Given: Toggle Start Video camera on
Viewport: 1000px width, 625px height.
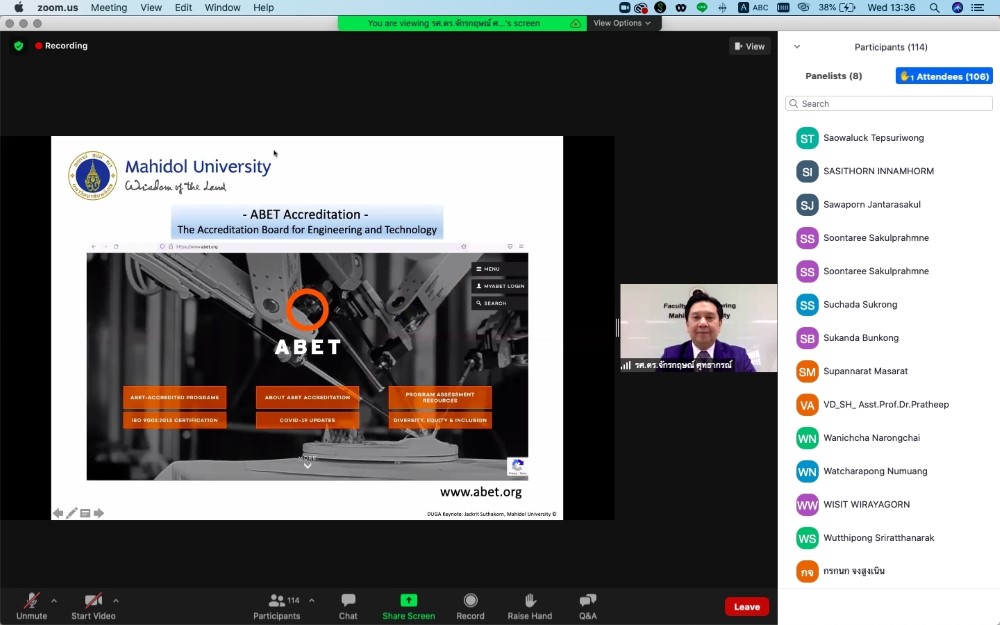Looking at the screenshot, I should 93,601.
